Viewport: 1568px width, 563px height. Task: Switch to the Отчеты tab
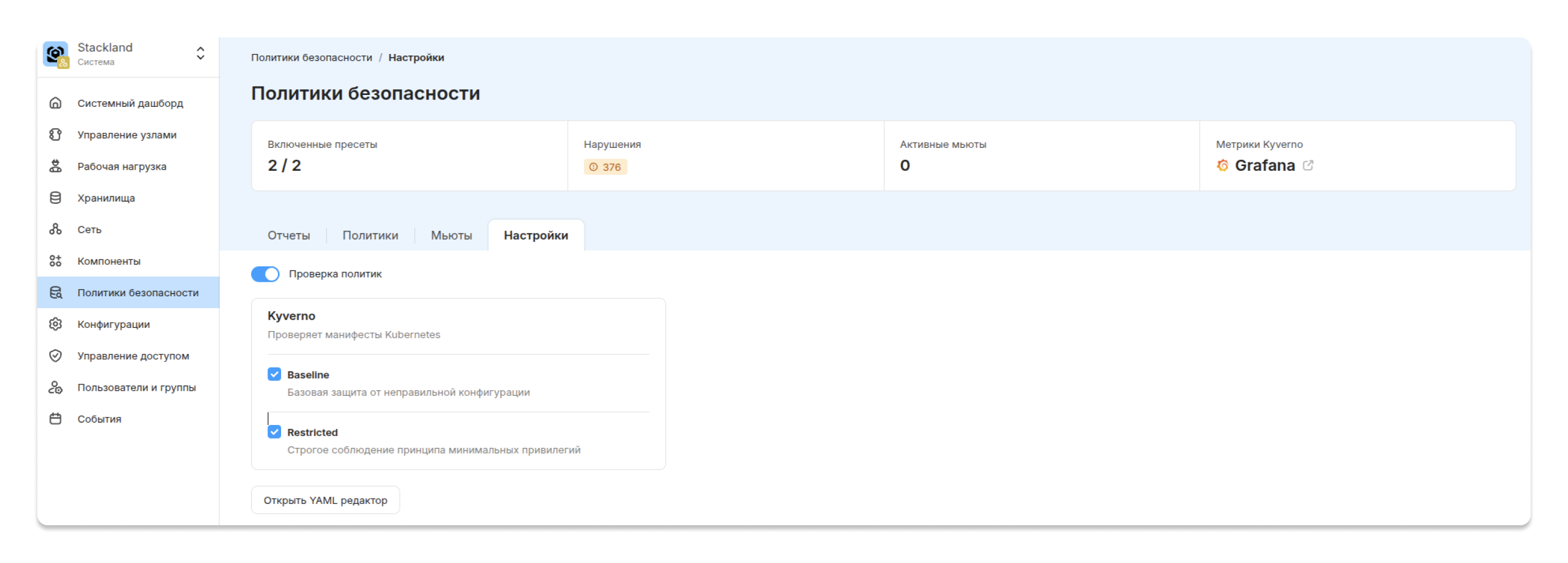288,236
